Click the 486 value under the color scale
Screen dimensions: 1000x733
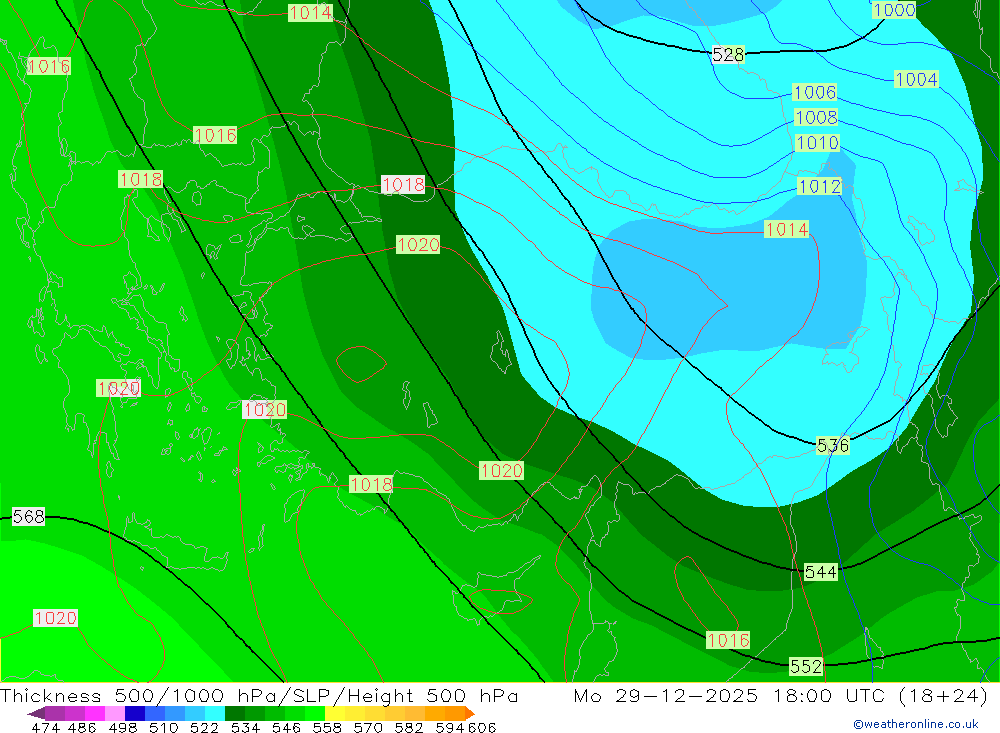(82, 727)
